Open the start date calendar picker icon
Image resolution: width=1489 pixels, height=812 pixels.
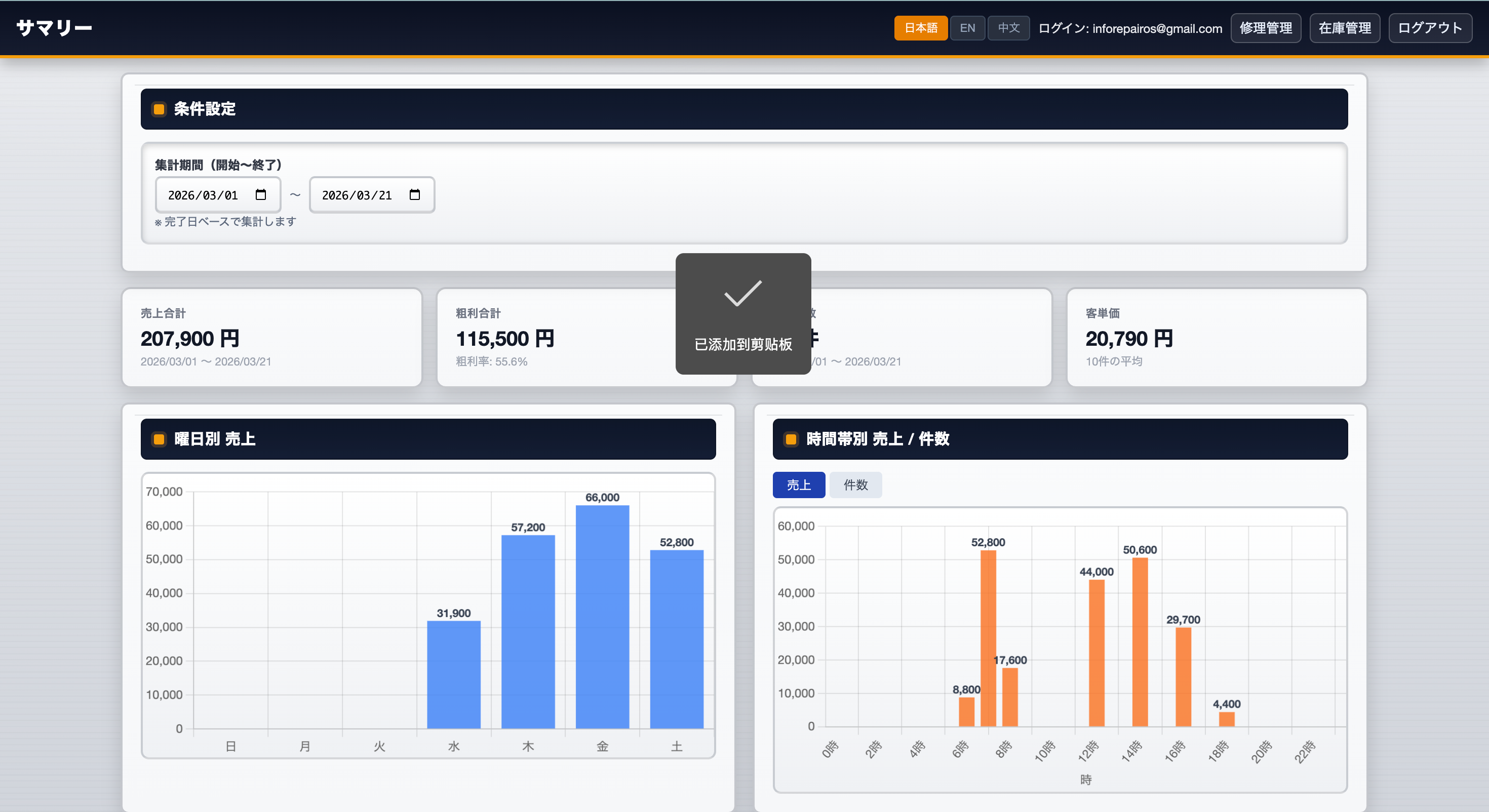(x=261, y=195)
